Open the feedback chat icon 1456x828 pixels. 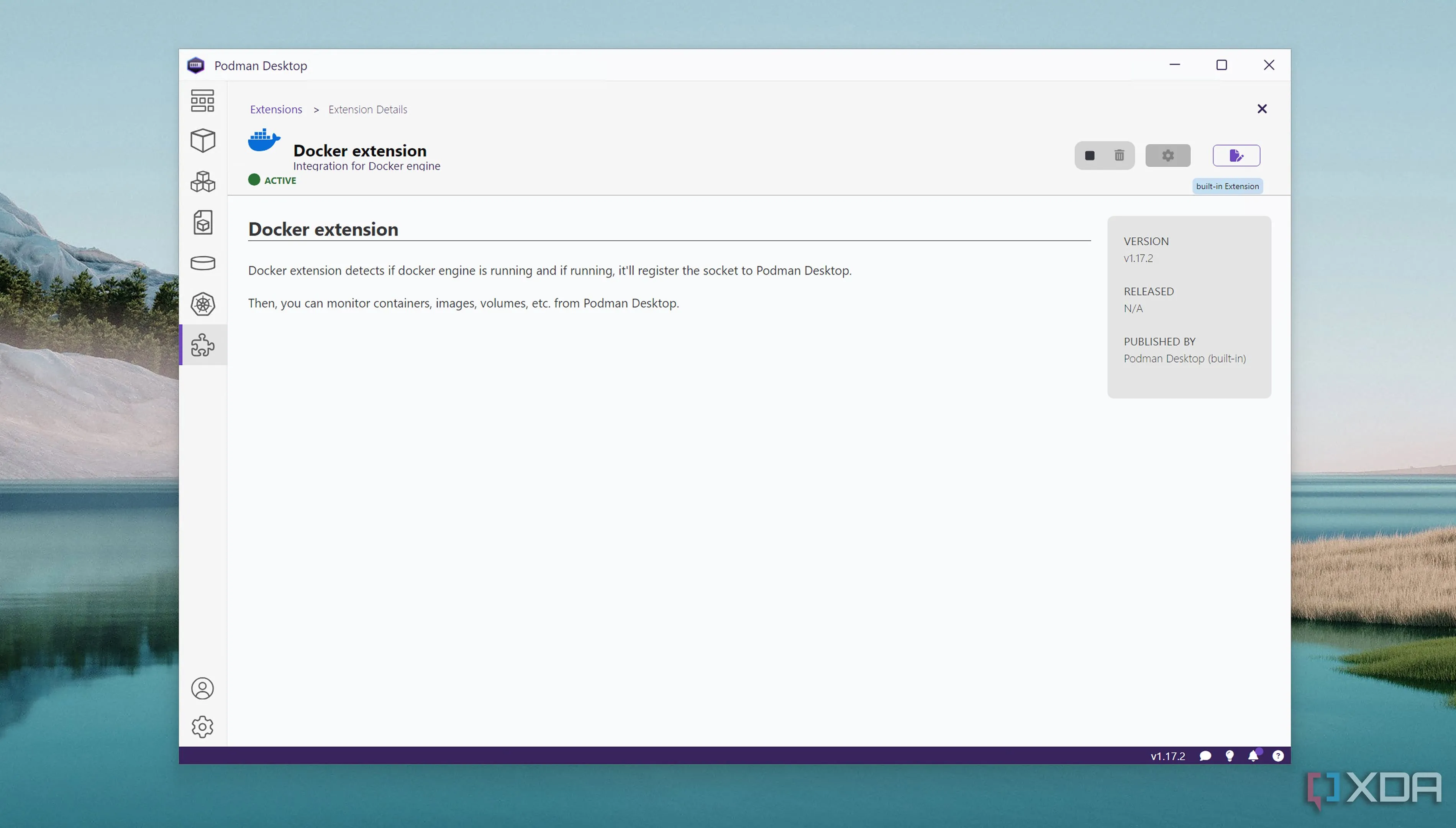[1205, 756]
